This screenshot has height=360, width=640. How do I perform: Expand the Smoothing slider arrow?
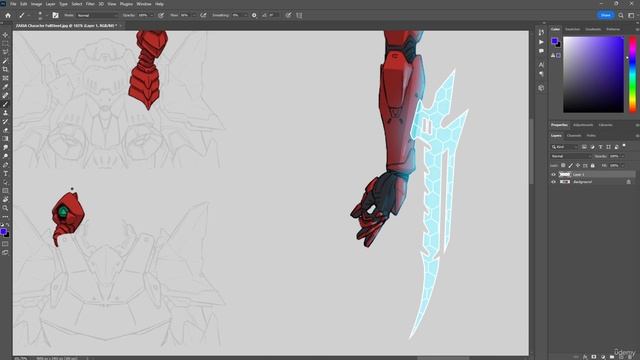(245, 16)
